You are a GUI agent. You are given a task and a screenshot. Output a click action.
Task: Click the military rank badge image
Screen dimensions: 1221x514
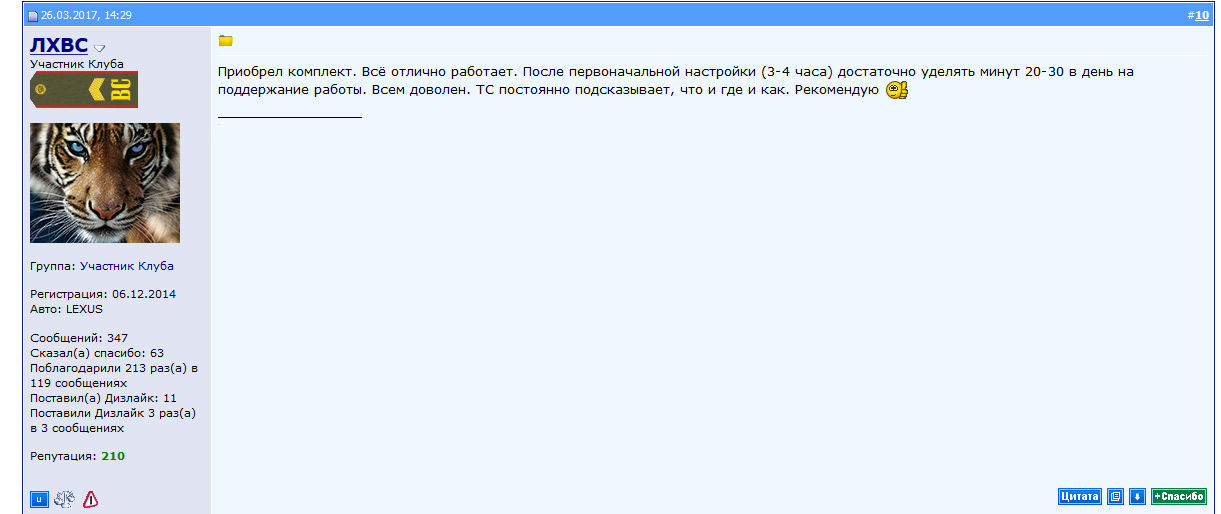click(x=84, y=89)
